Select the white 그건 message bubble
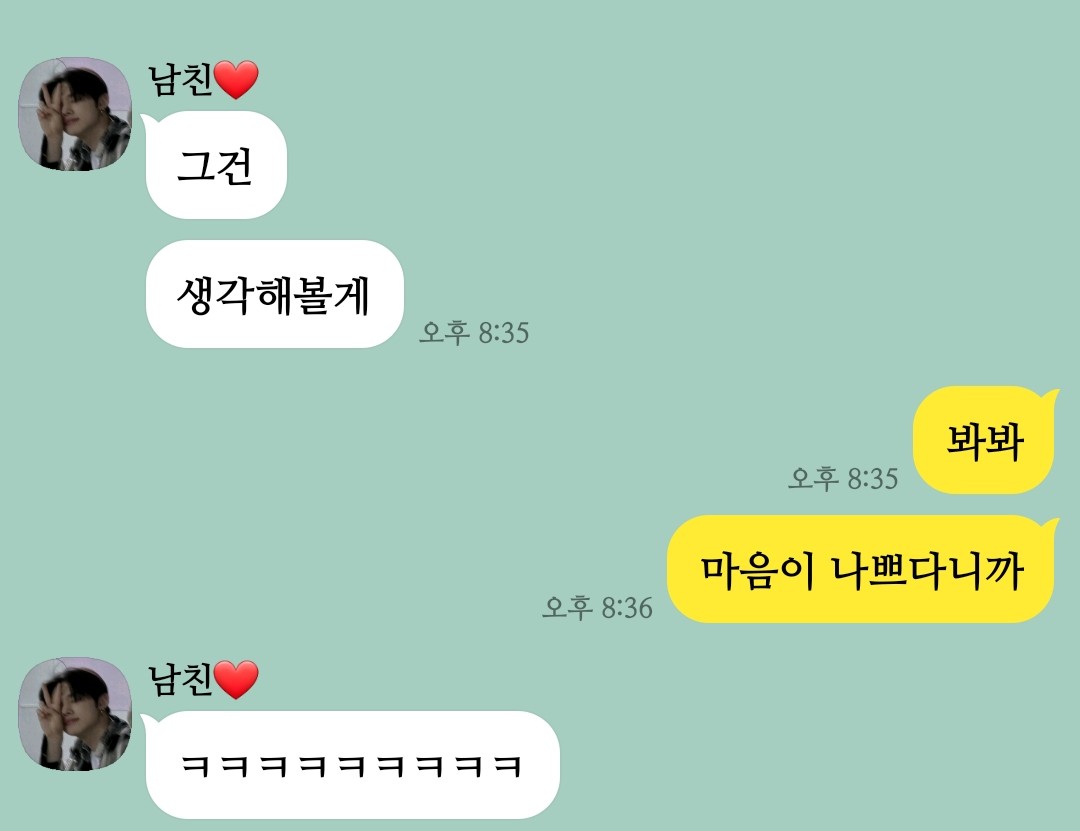Screen dimensions: 1080x831 coord(216,165)
